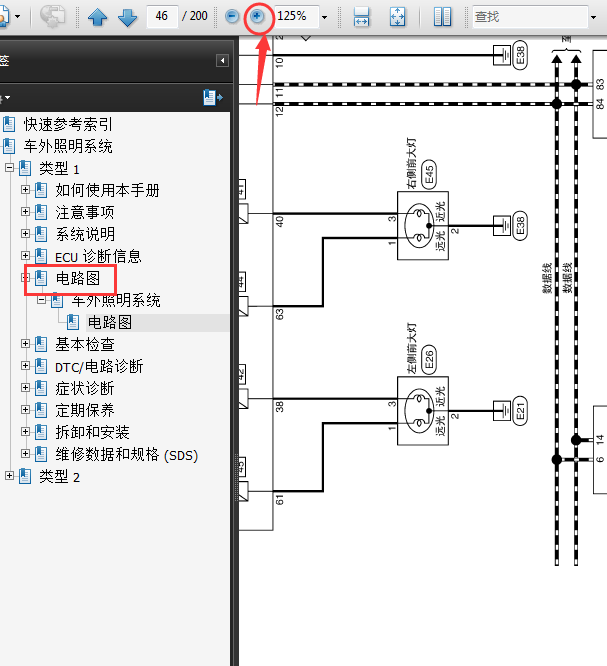Viewport: 607px width, 666px height.
Task: Open the 查找 search options dropdown
Action: (x=593, y=17)
